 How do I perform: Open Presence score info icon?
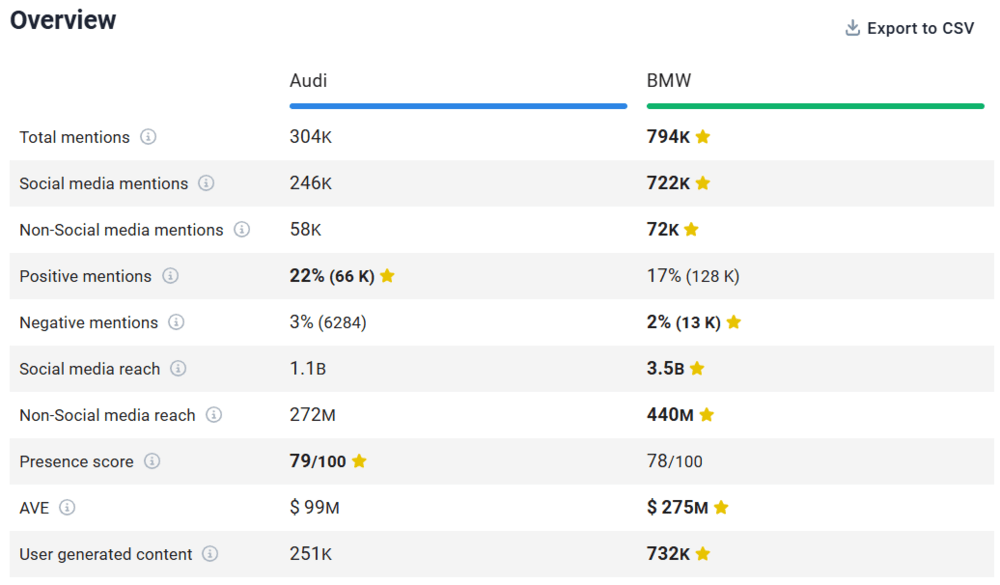pyautogui.click(x=152, y=461)
